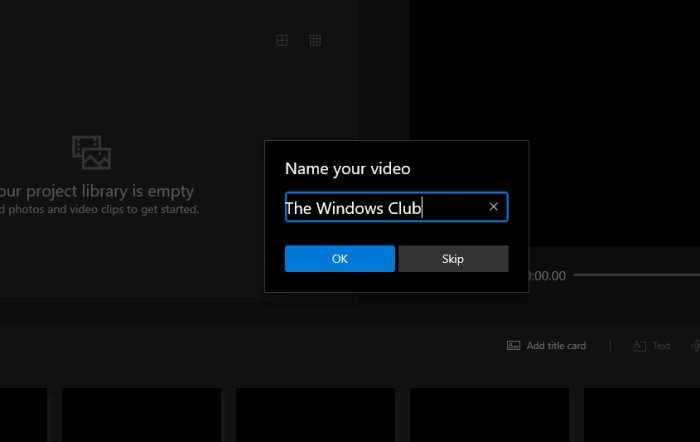Image resolution: width=700 pixels, height=442 pixels.
Task: Select the fourth empty storyboard slot
Action: click(490, 415)
